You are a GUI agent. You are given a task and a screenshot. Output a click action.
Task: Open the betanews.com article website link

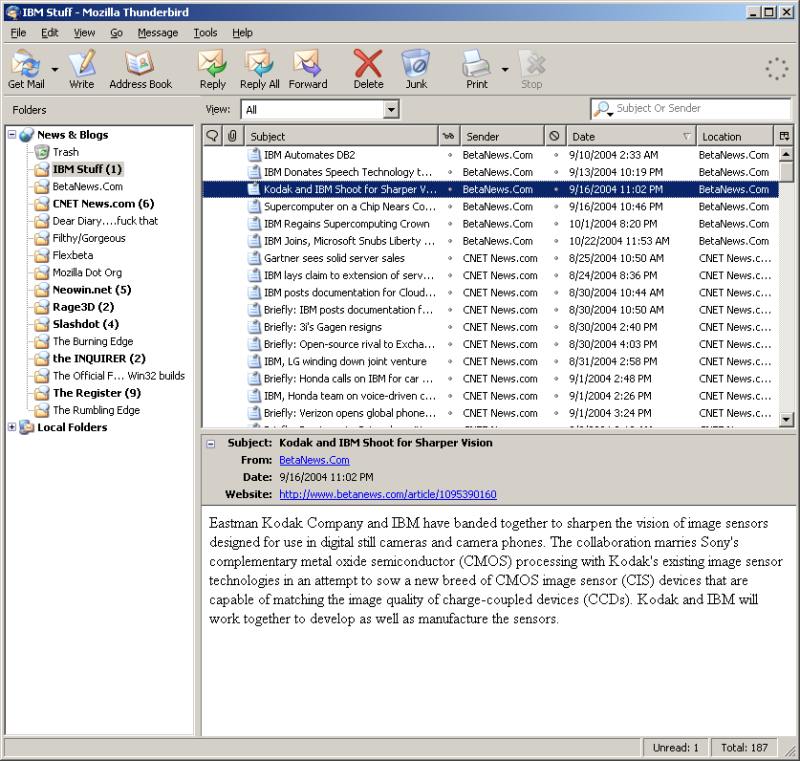pyautogui.click(x=387, y=494)
